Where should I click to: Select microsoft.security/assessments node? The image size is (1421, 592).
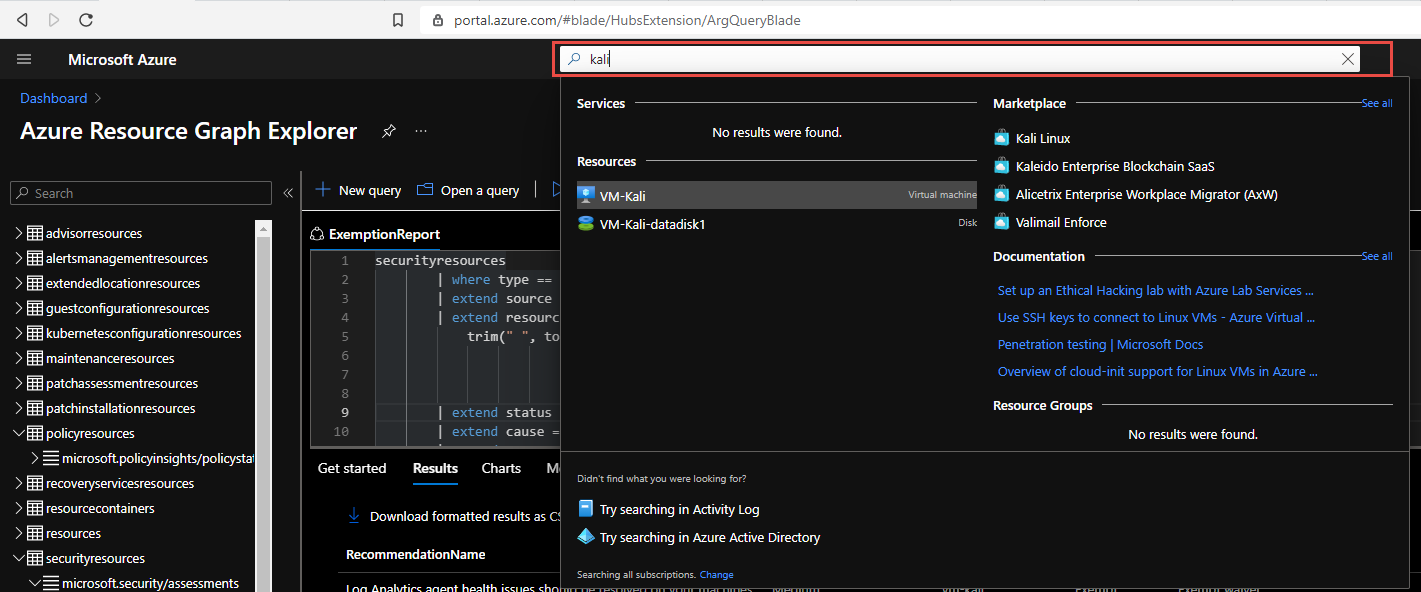point(150,583)
